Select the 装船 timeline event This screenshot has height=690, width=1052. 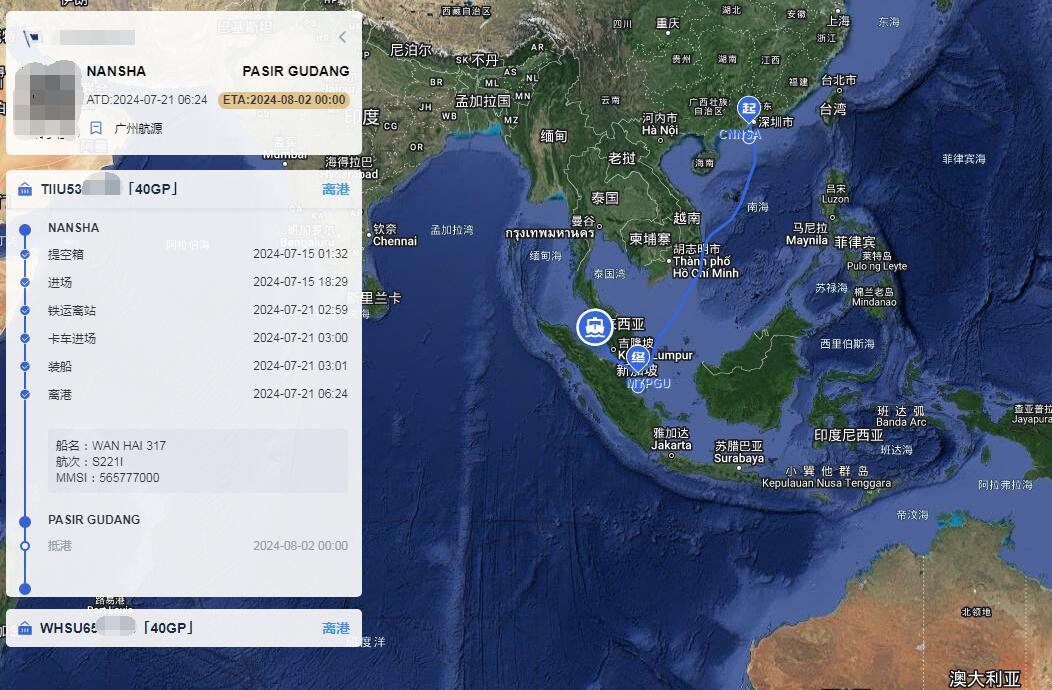point(60,367)
